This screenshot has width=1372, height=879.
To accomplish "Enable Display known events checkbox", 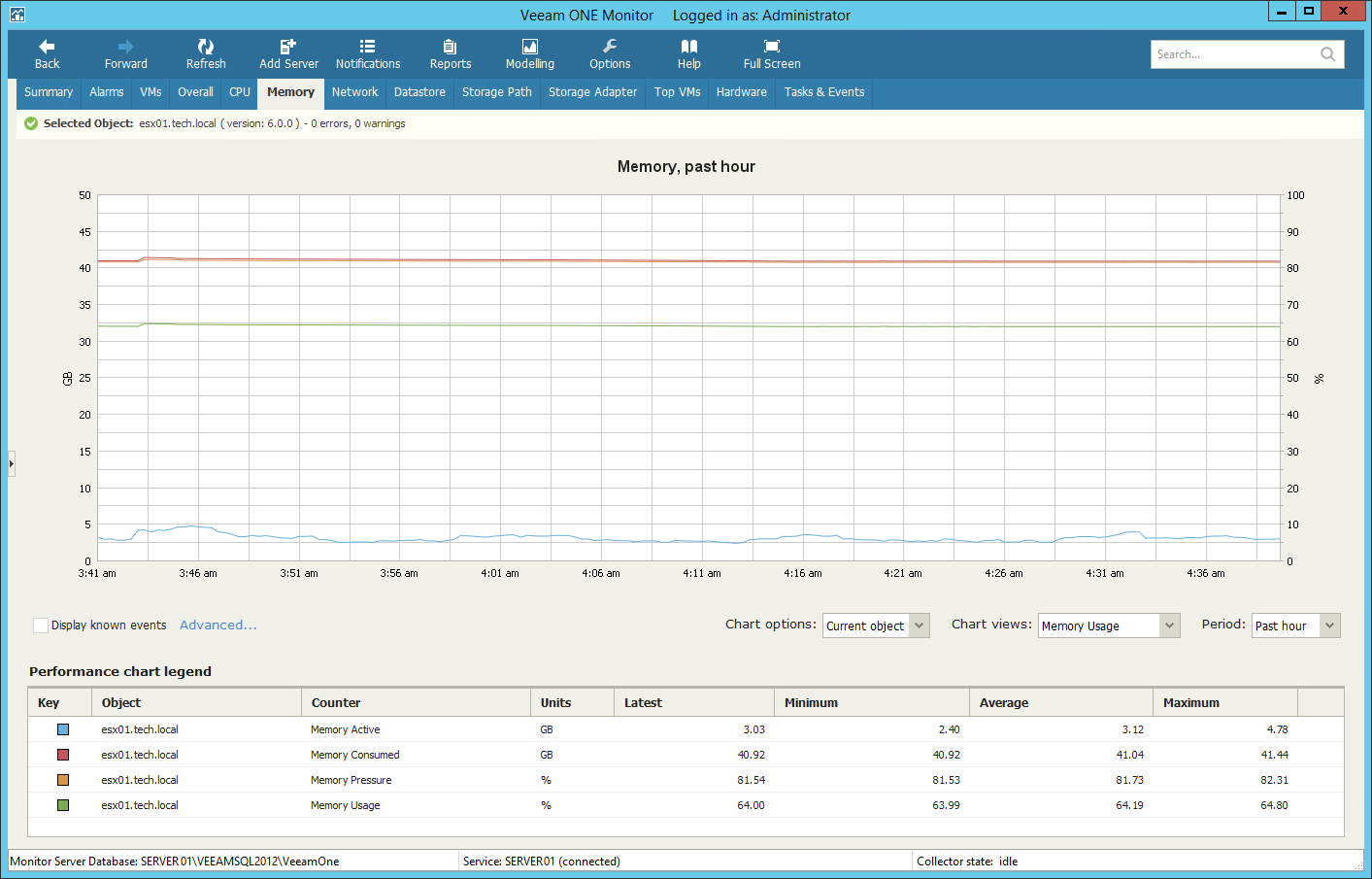I will point(41,625).
